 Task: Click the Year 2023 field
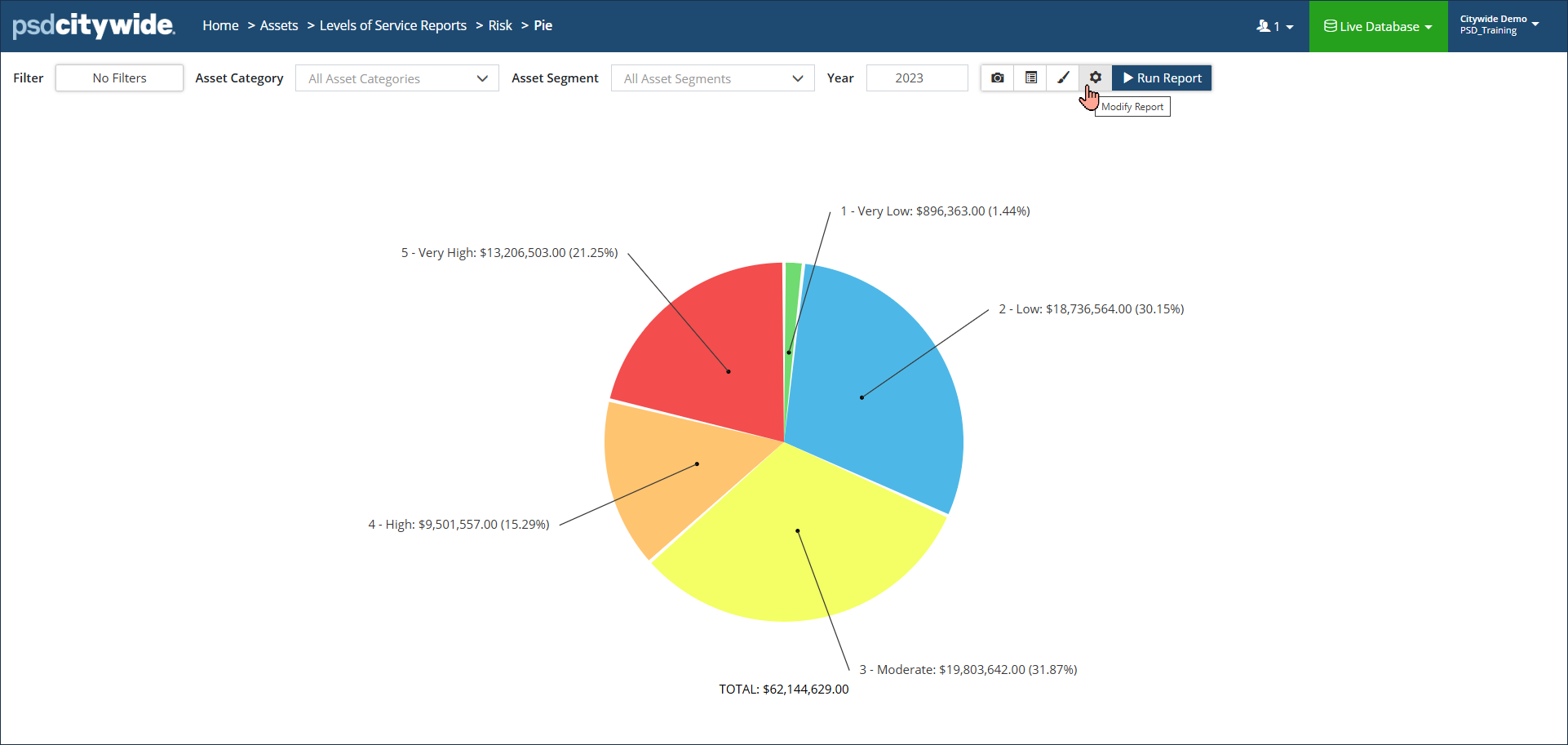[x=917, y=78]
